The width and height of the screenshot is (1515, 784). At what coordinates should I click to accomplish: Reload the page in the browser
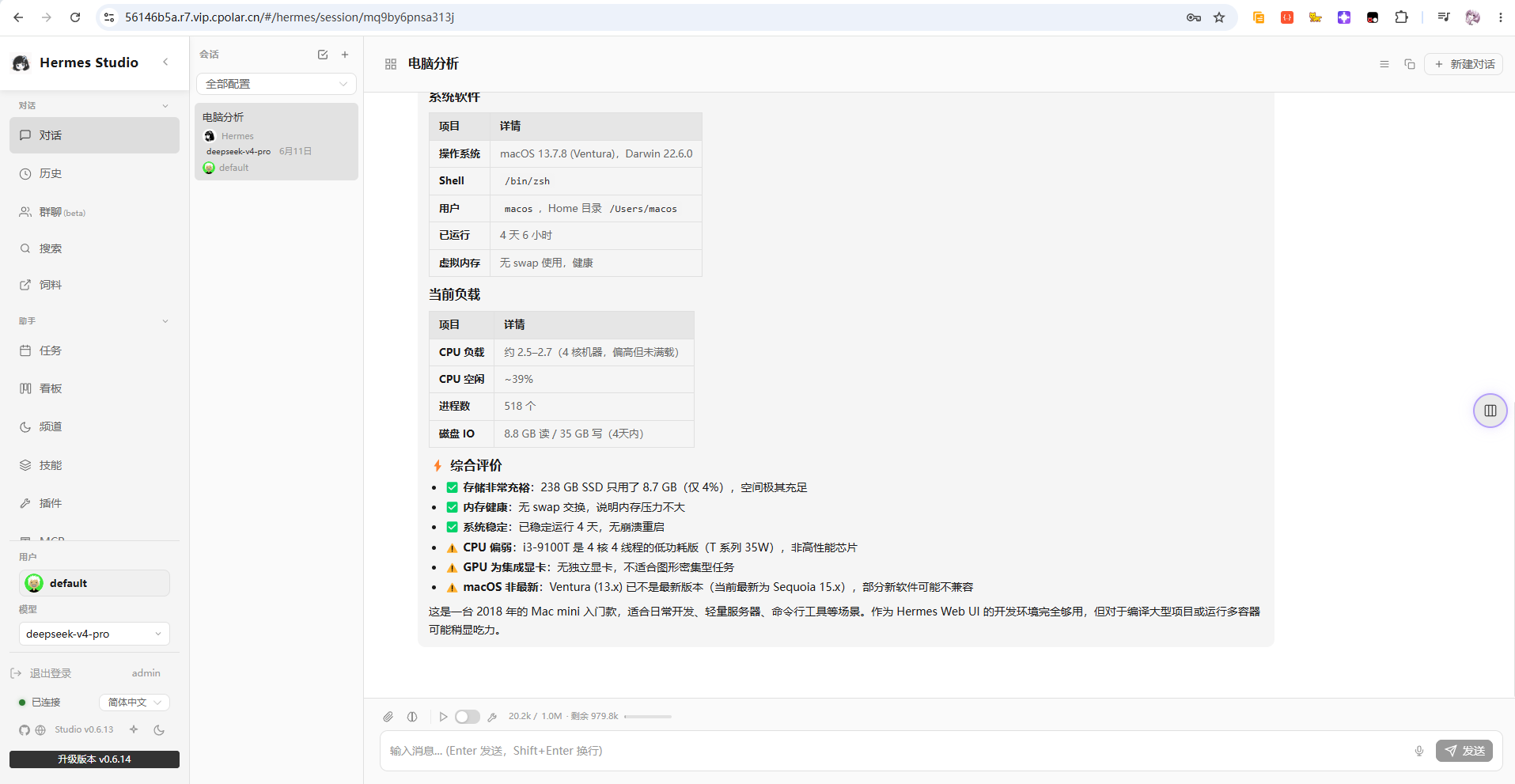click(x=75, y=17)
